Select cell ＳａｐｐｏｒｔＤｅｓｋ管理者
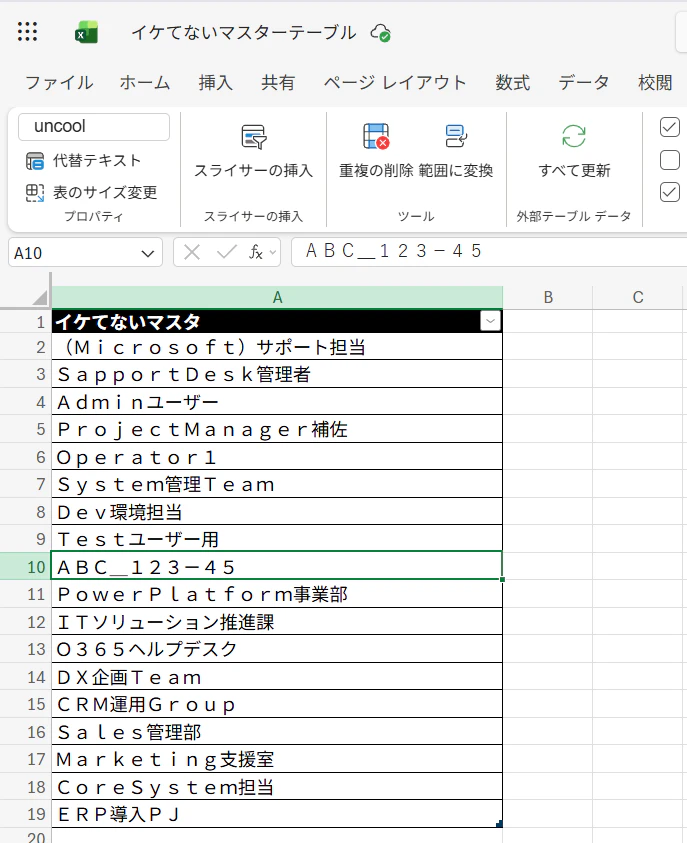This screenshot has height=843, width=687. click(x=277, y=374)
